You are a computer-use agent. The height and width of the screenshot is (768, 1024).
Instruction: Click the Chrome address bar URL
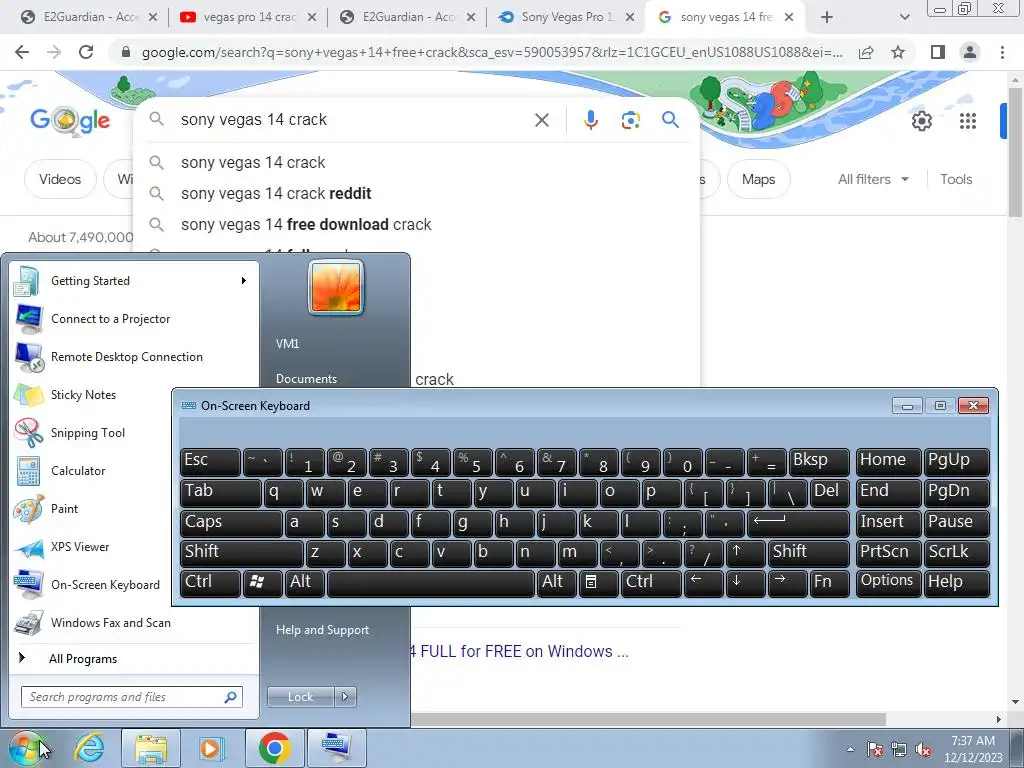tap(492, 52)
